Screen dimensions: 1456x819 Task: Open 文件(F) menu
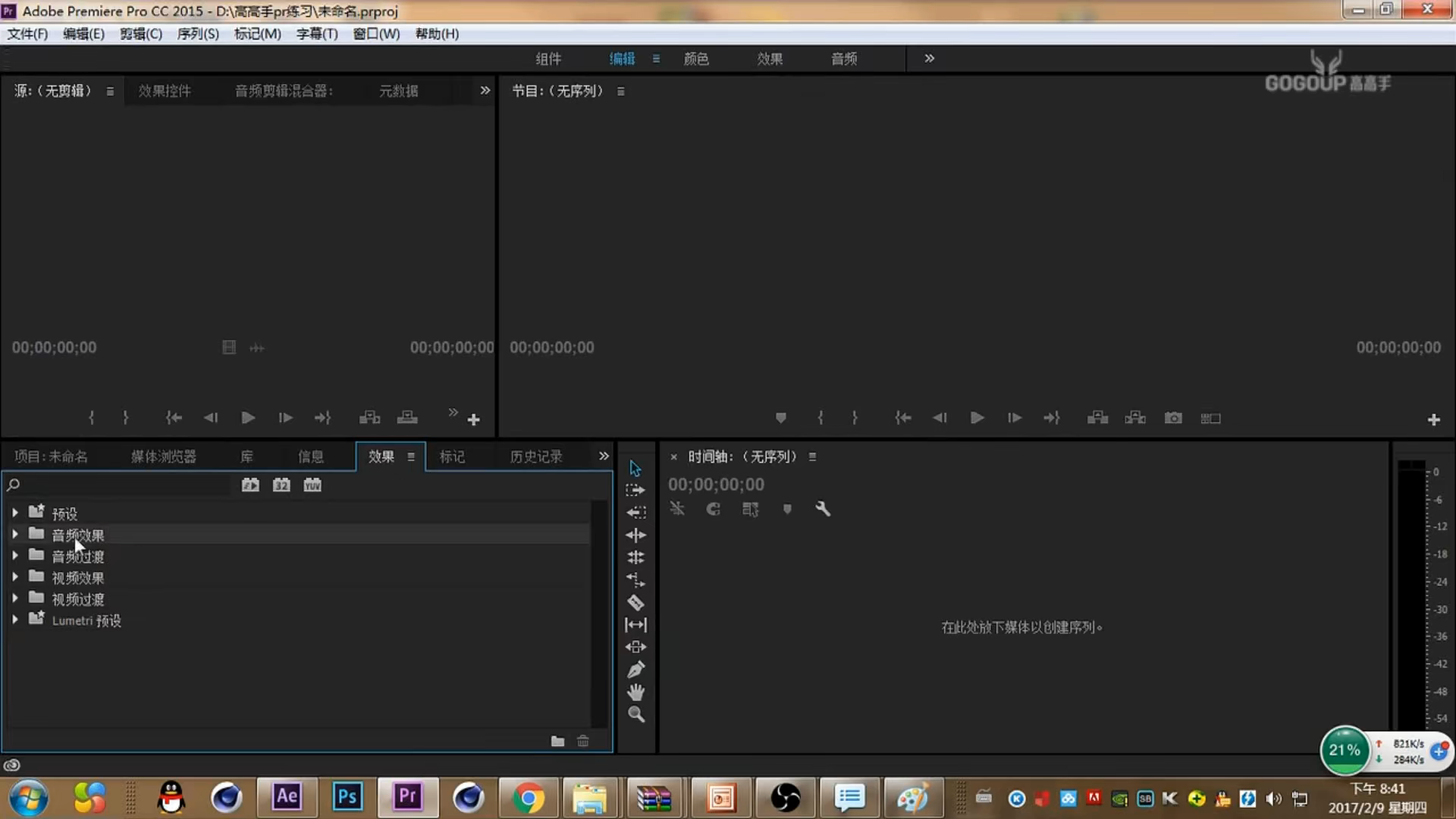click(27, 33)
